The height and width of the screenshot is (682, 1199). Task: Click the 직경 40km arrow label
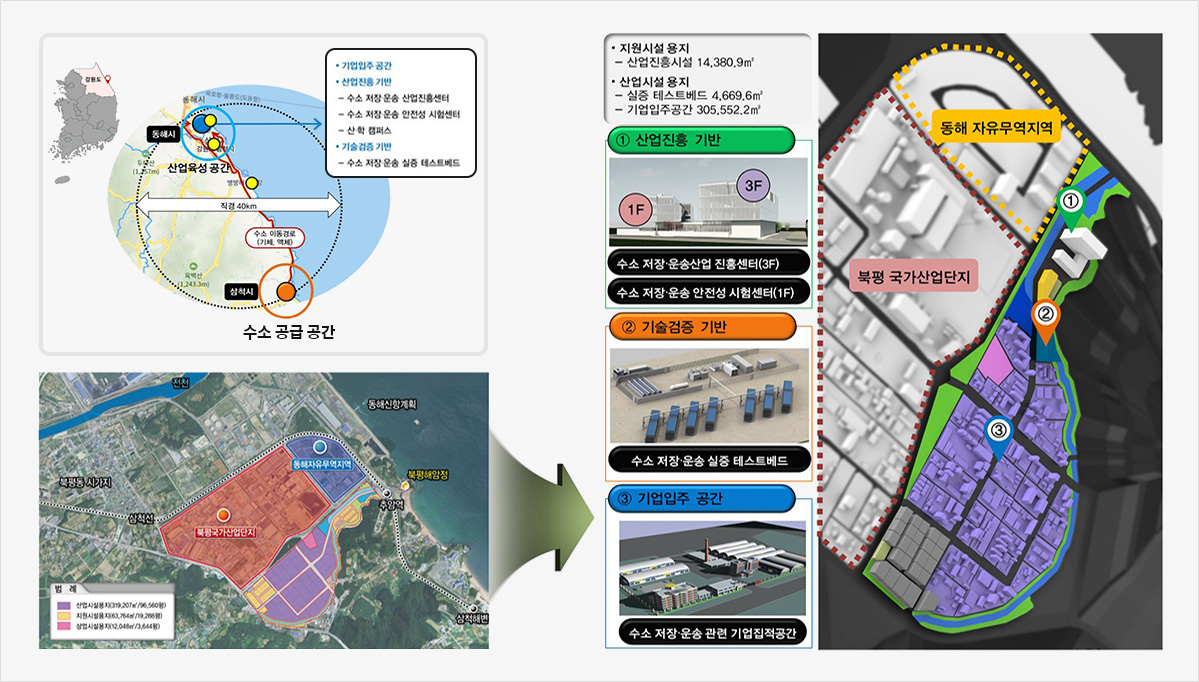click(238, 206)
